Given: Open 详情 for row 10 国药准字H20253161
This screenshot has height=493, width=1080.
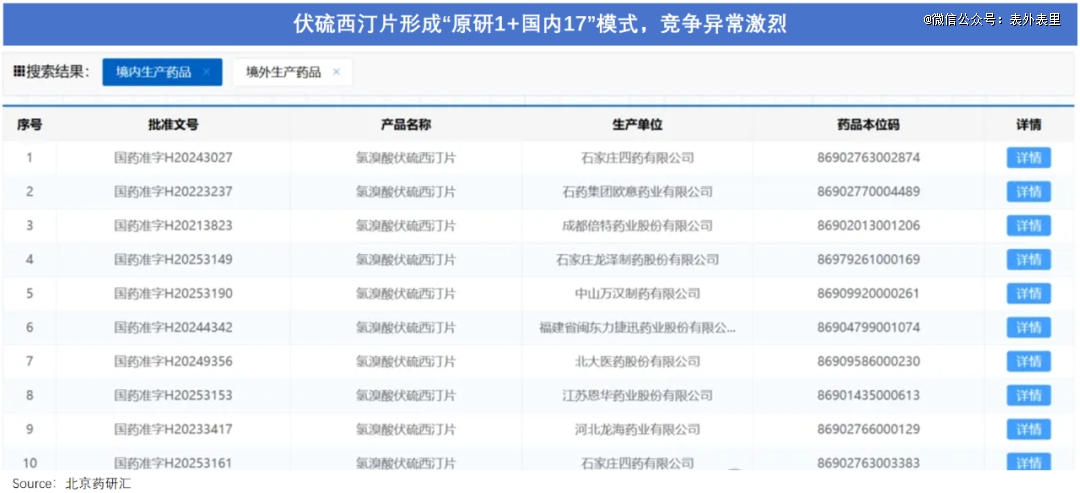Looking at the screenshot, I should [1028, 461].
